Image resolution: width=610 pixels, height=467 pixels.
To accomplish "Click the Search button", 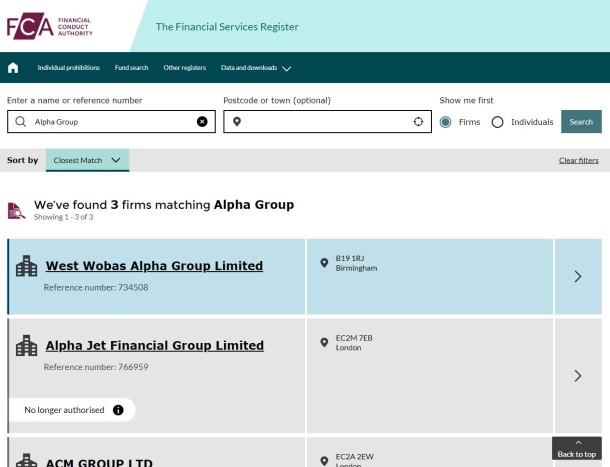I will point(581,122).
